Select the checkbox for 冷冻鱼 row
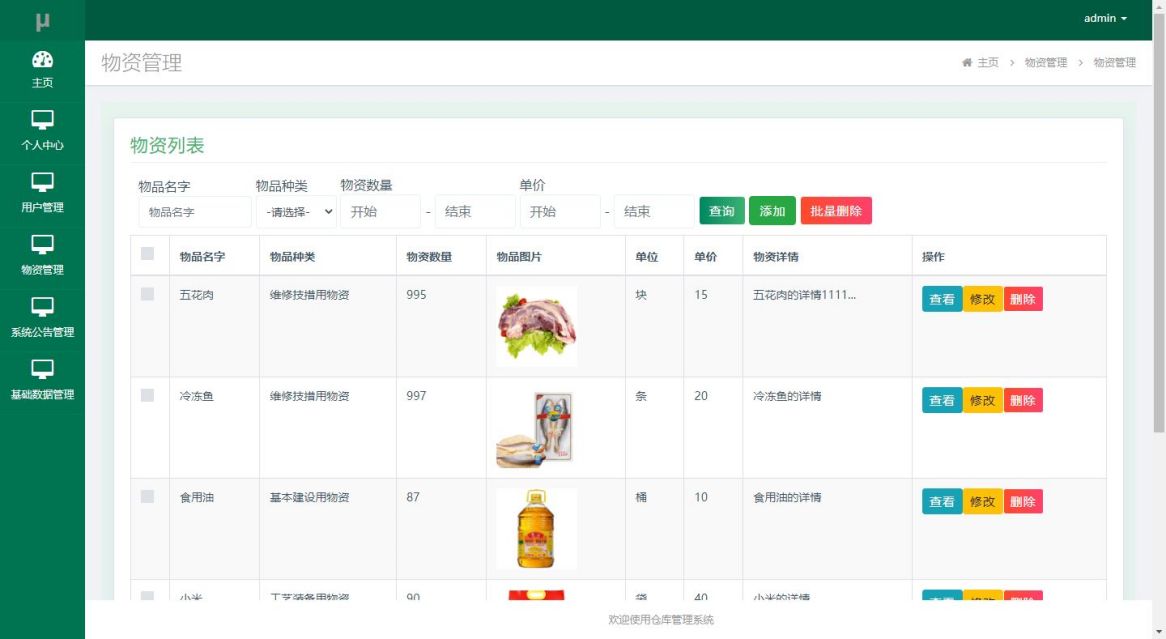The width and height of the screenshot is (1166, 639). point(148,395)
